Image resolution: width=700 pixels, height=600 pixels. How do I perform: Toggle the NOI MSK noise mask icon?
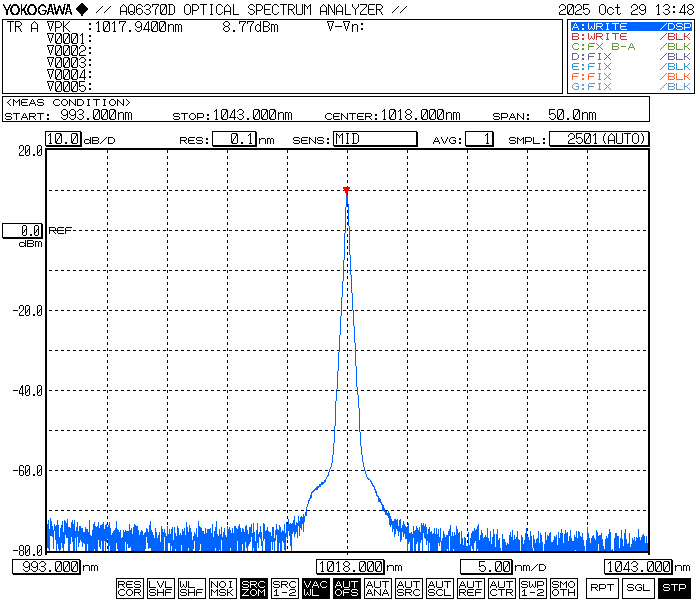[x=223, y=588]
